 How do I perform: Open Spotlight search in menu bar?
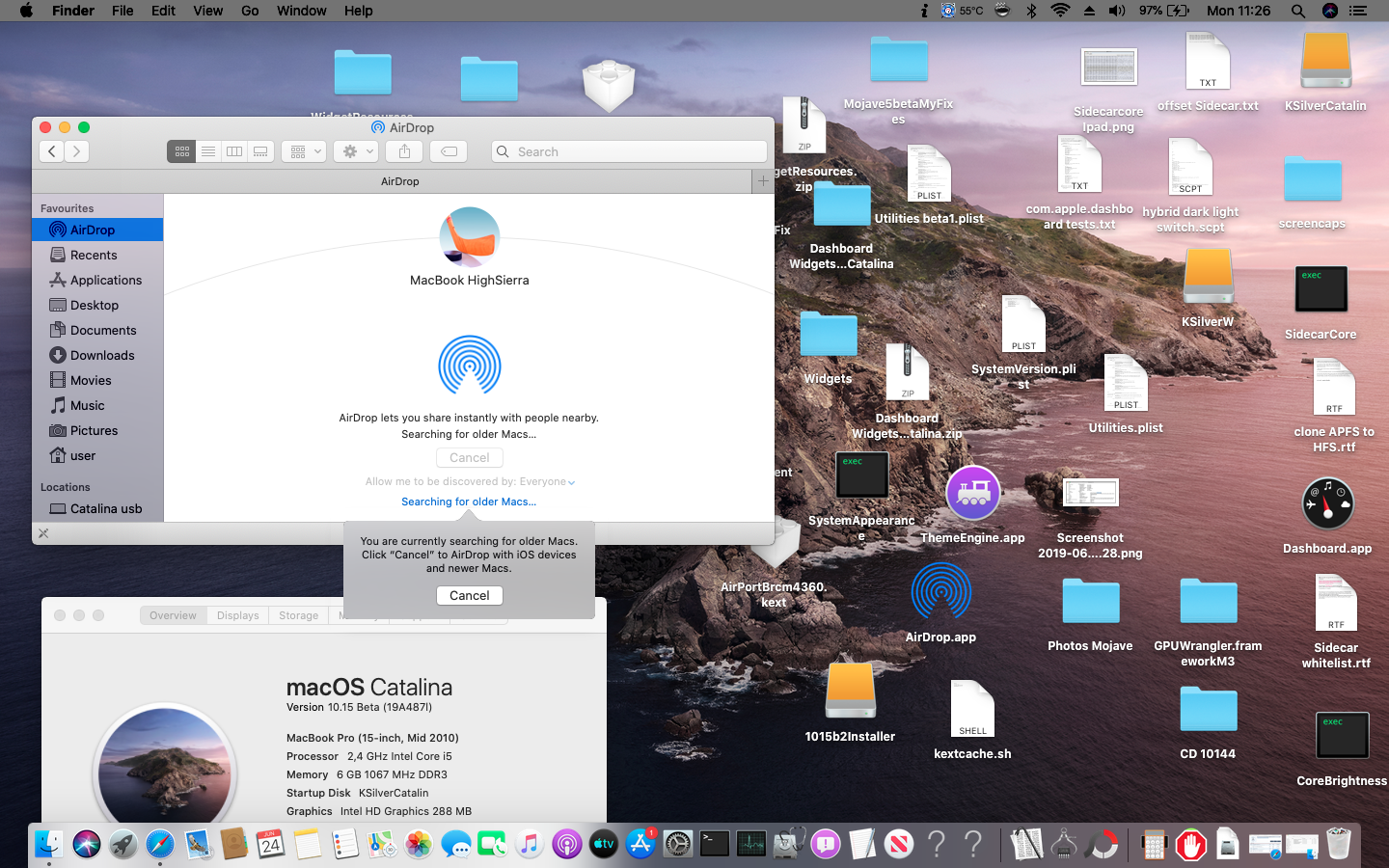[x=1298, y=11]
